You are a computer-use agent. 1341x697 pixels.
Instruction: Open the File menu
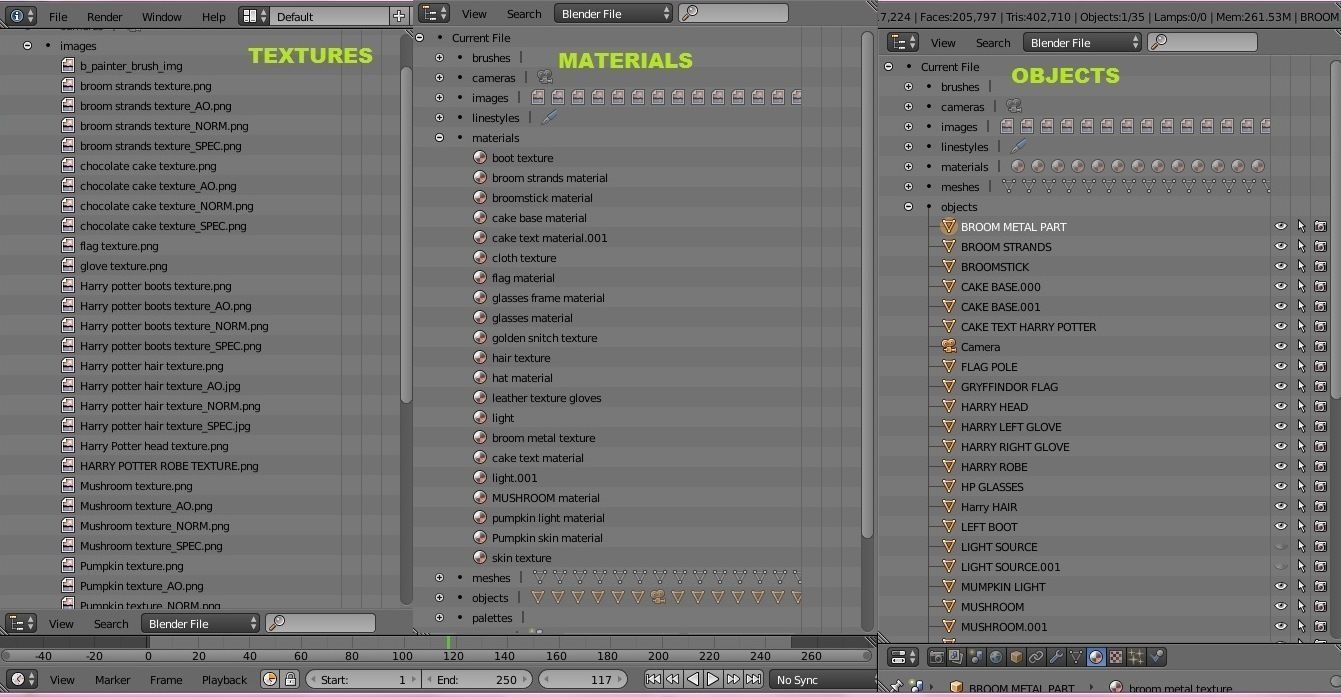pyautogui.click(x=59, y=17)
